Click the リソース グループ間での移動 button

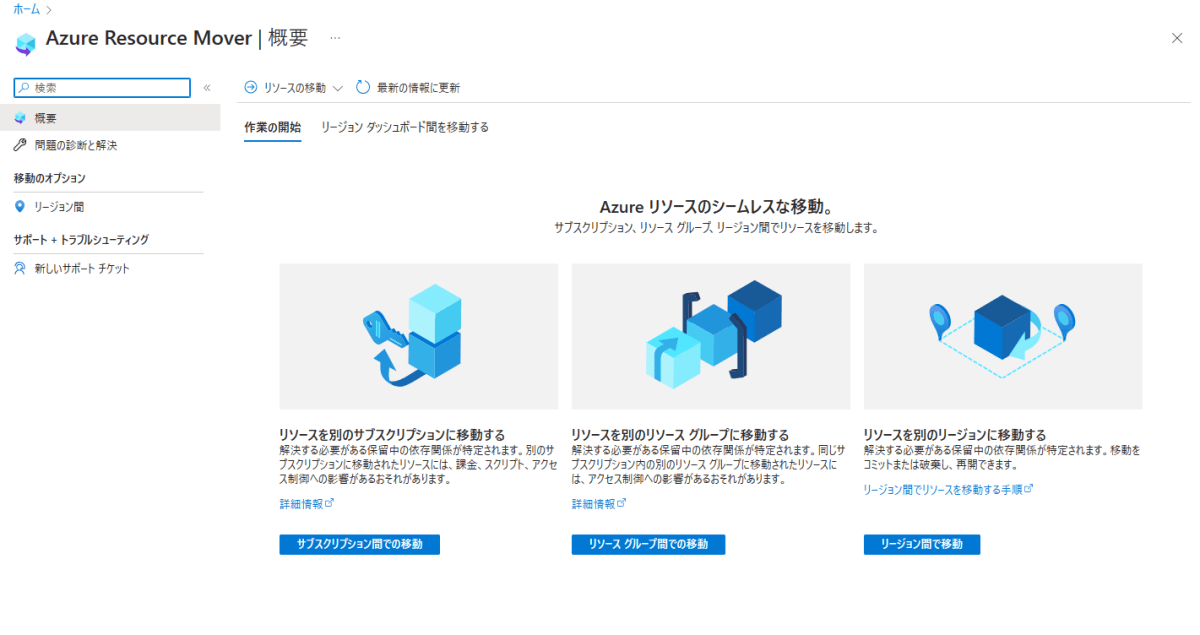(648, 544)
